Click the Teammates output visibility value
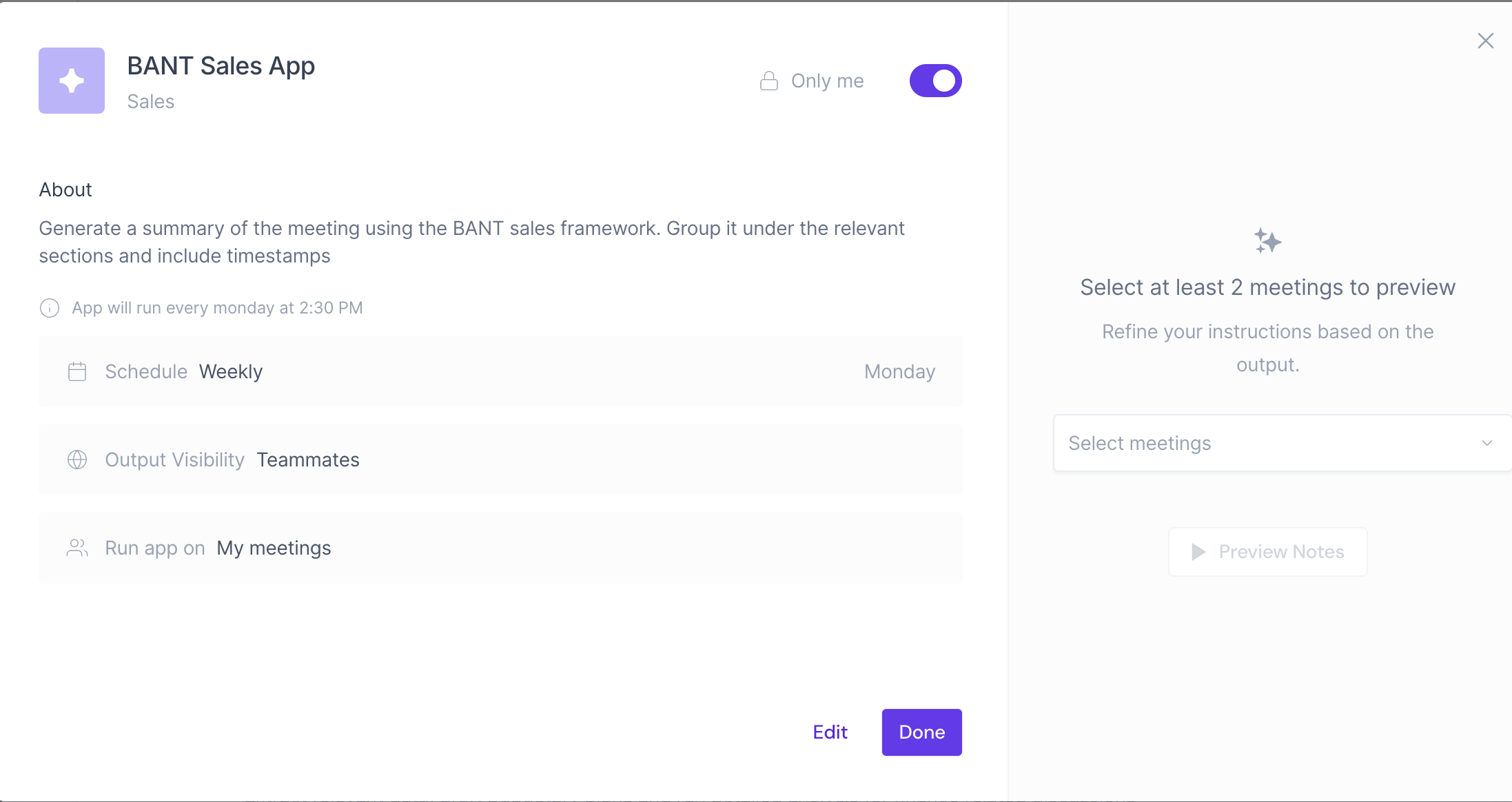1512x802 pixels. (x=308, y=460)
